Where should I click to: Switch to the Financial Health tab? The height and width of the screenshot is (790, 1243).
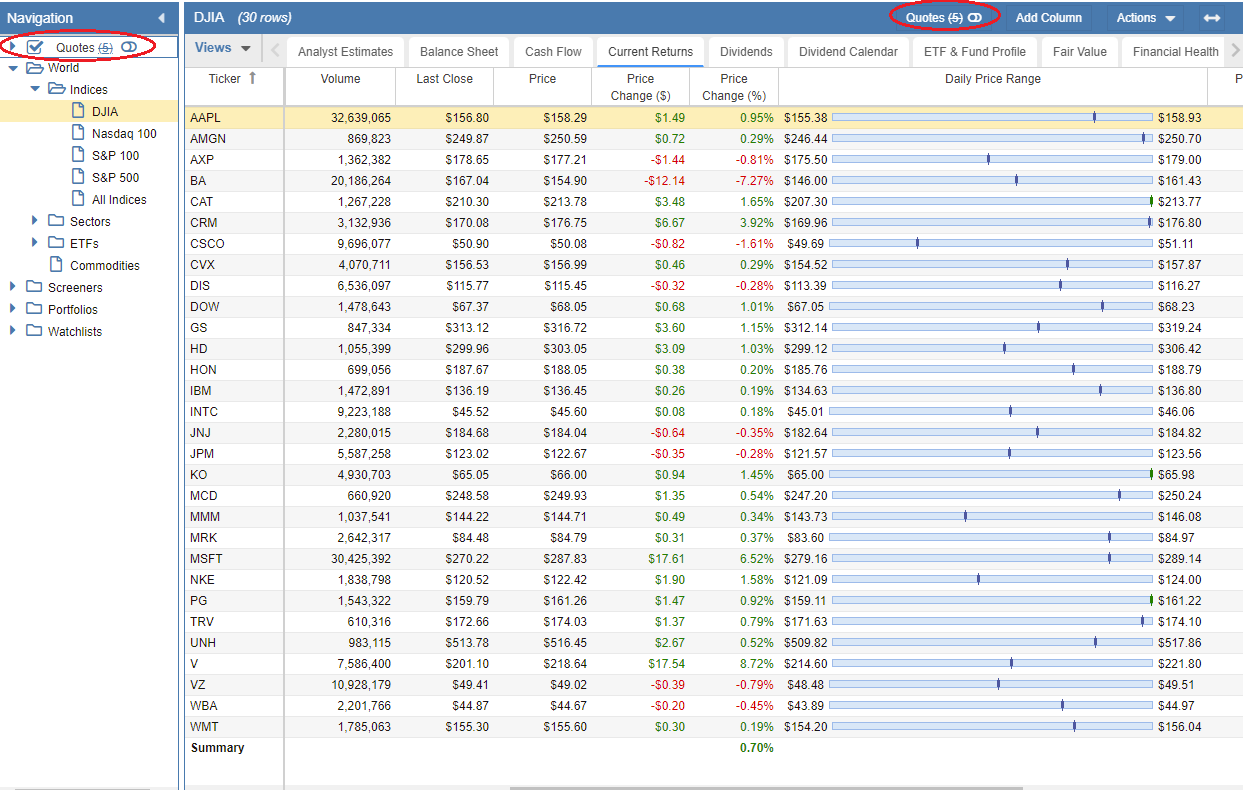[x=1176, y=52]
